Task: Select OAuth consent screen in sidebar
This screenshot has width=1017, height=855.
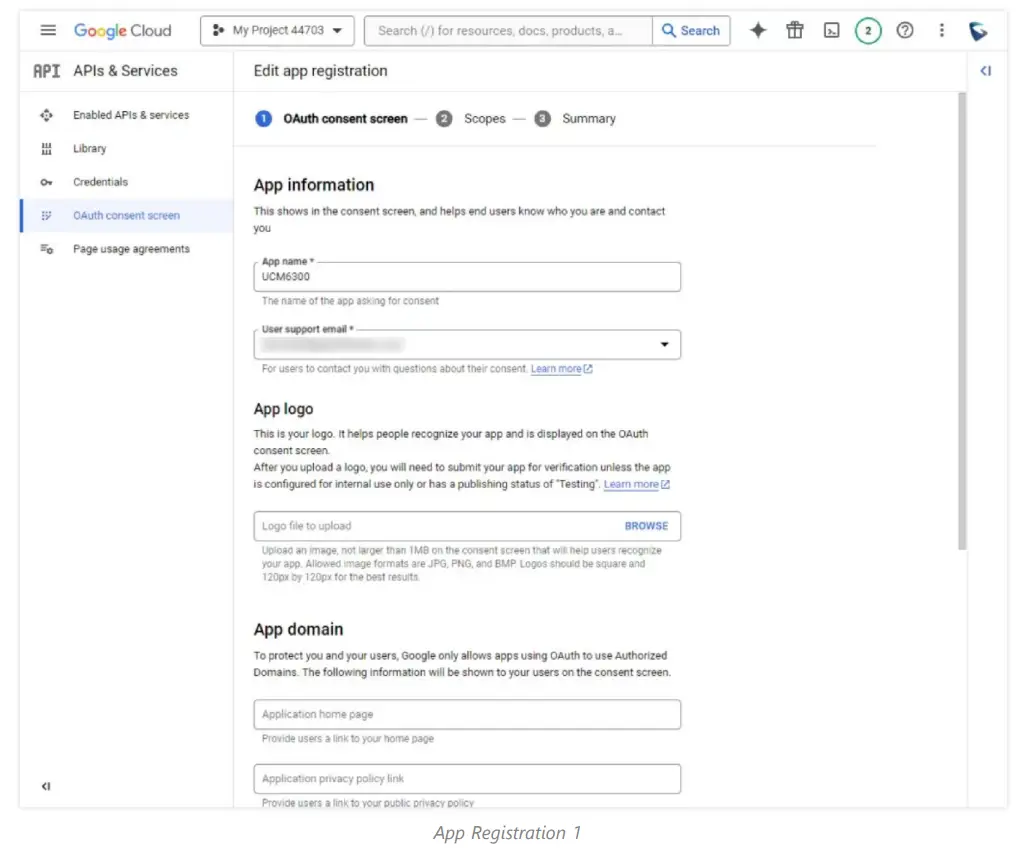Action: click(126, 215)
